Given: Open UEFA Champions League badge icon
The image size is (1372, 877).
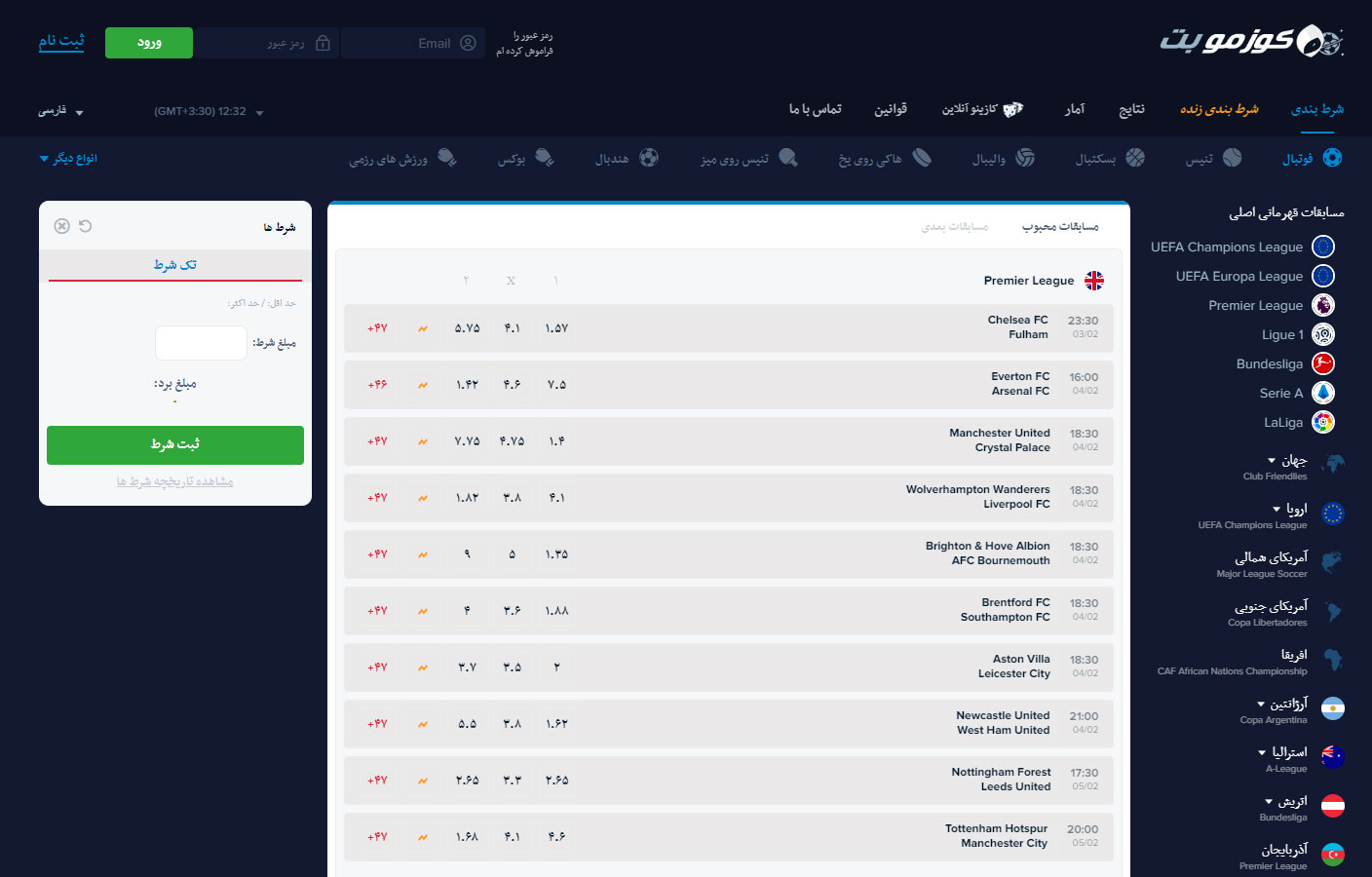Looking at the screenshot, I should [1323, 247].
